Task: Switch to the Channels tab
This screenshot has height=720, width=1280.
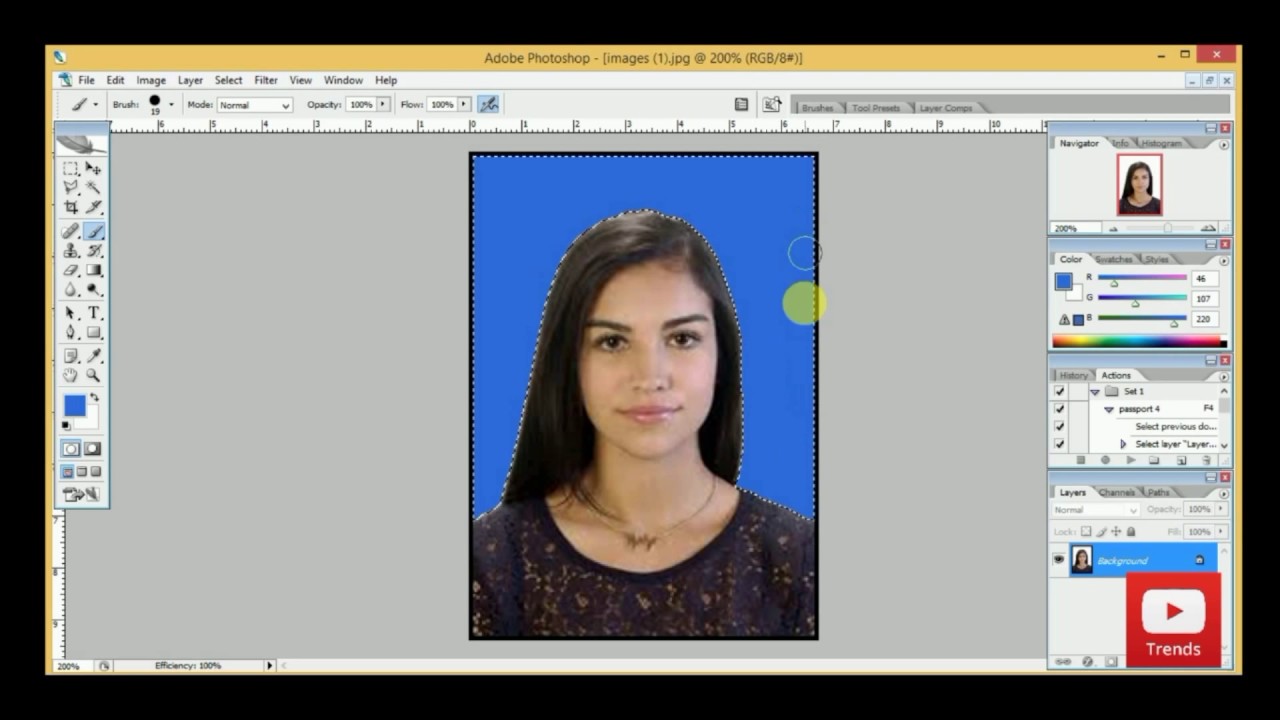Action: point(1116,492)
